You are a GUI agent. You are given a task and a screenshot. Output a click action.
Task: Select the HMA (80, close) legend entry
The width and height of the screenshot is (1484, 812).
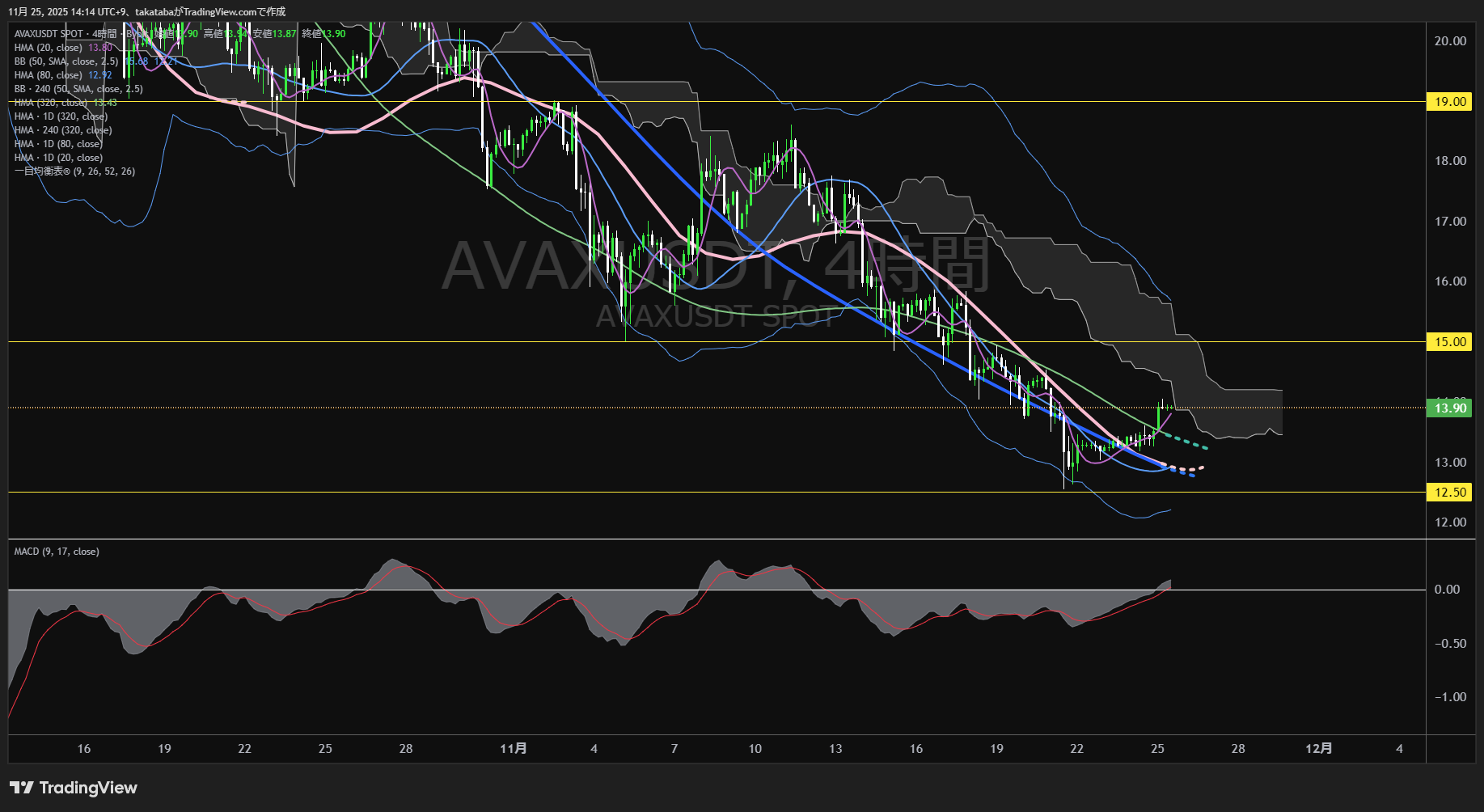pos(49,74)
